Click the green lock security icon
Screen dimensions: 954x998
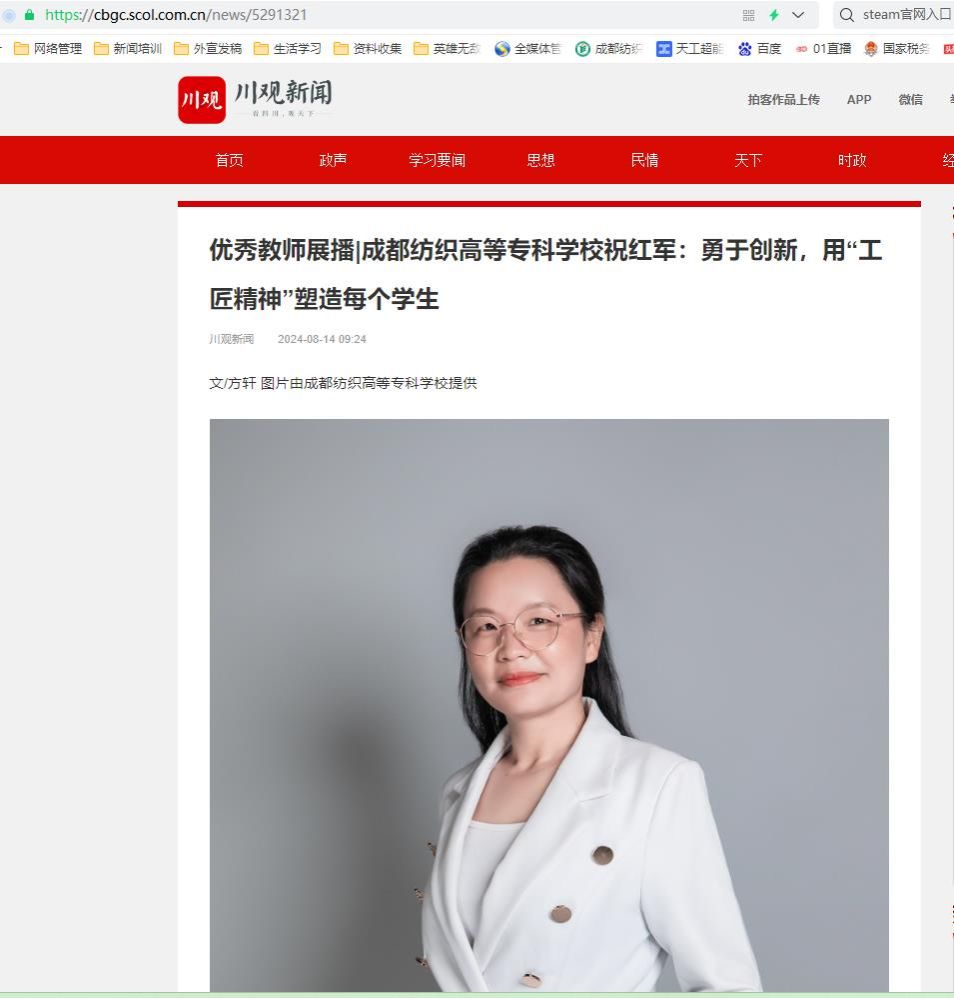tap(29, 15)
